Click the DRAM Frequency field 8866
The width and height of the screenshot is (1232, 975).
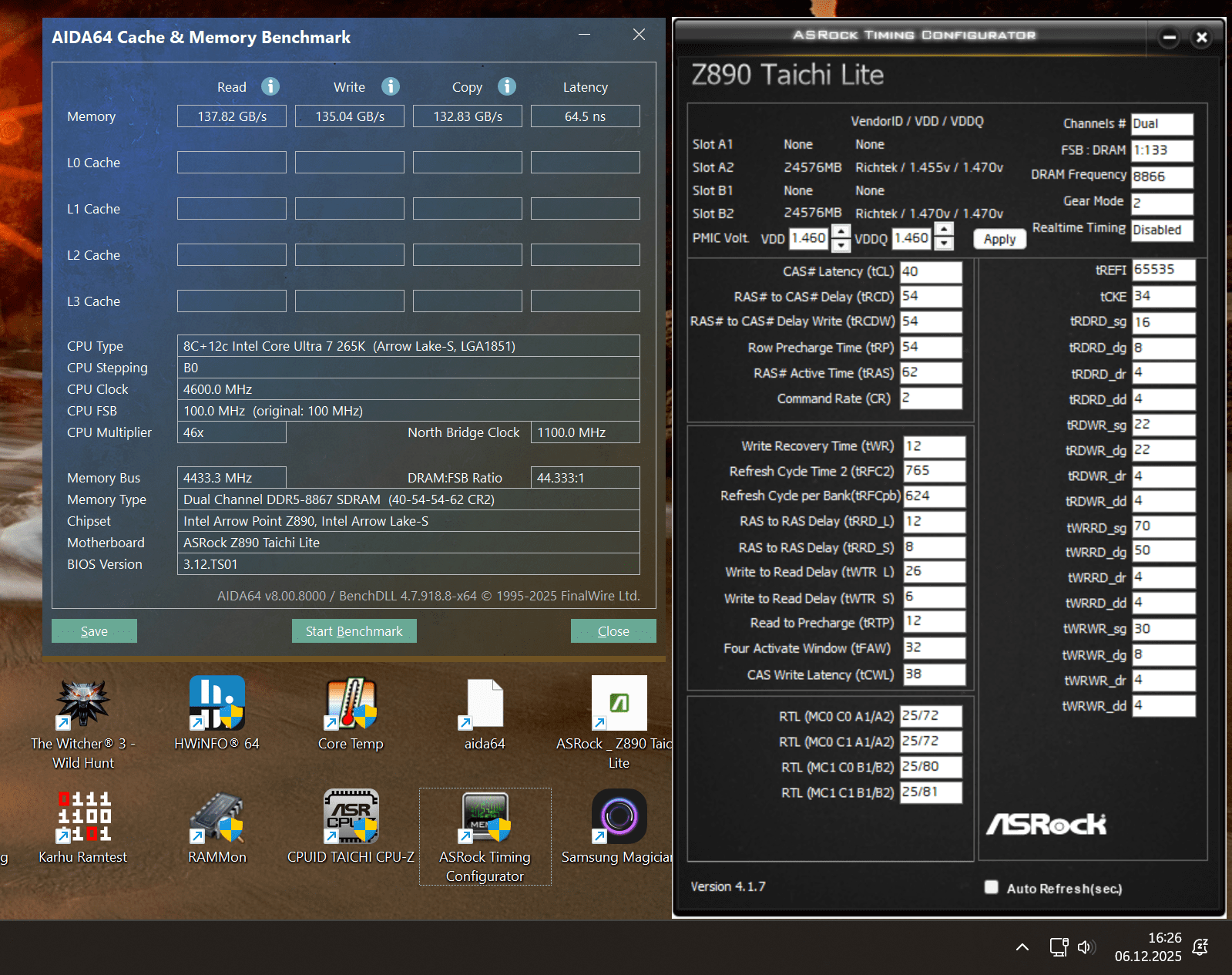point(1162,177)
